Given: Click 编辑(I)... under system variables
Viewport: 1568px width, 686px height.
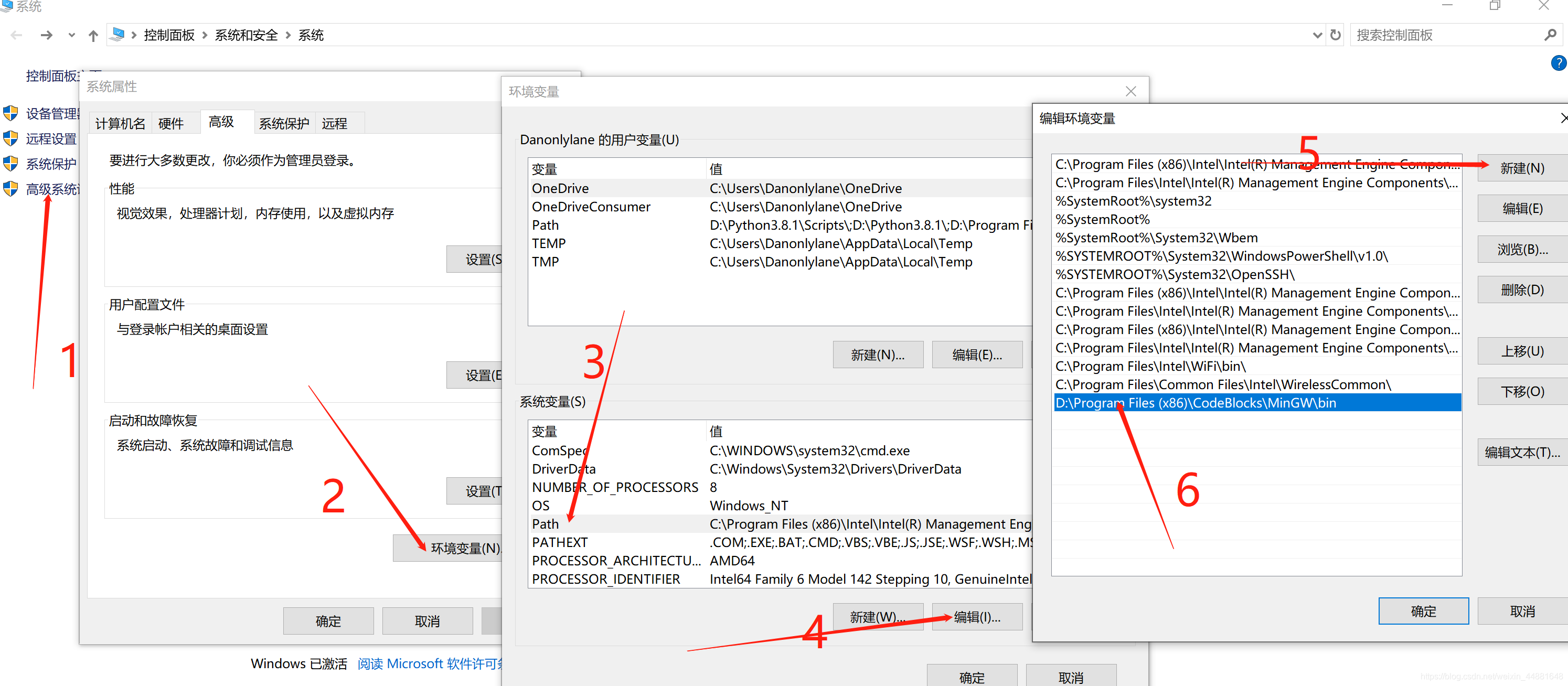Looking at the screenshot, I should pos(977,617).
